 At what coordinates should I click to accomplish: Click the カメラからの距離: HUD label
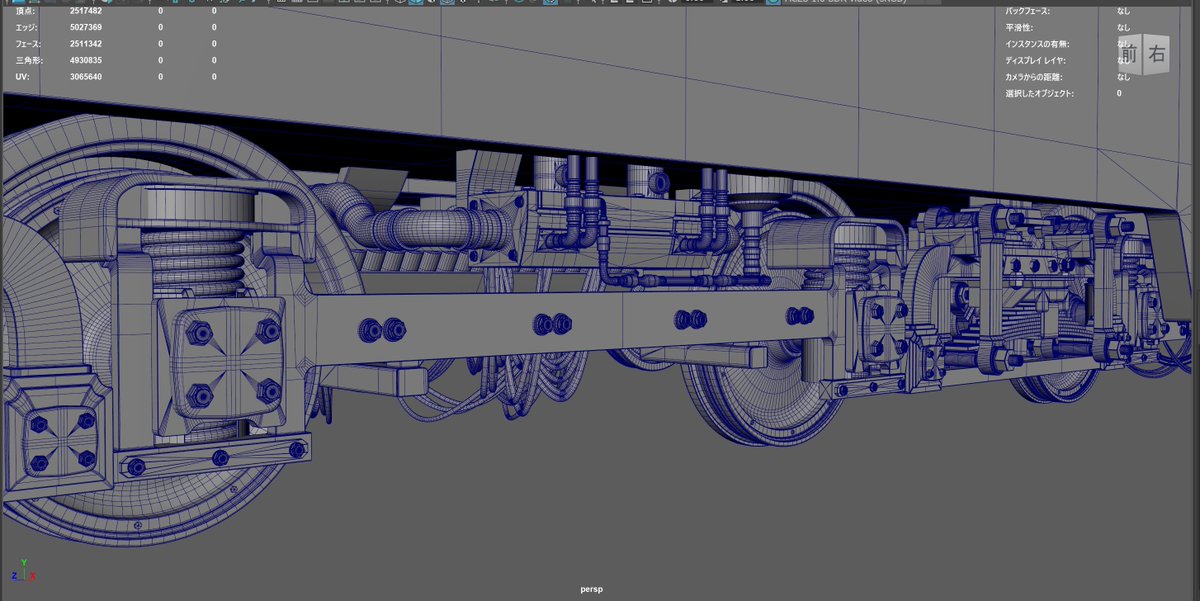1034,77
